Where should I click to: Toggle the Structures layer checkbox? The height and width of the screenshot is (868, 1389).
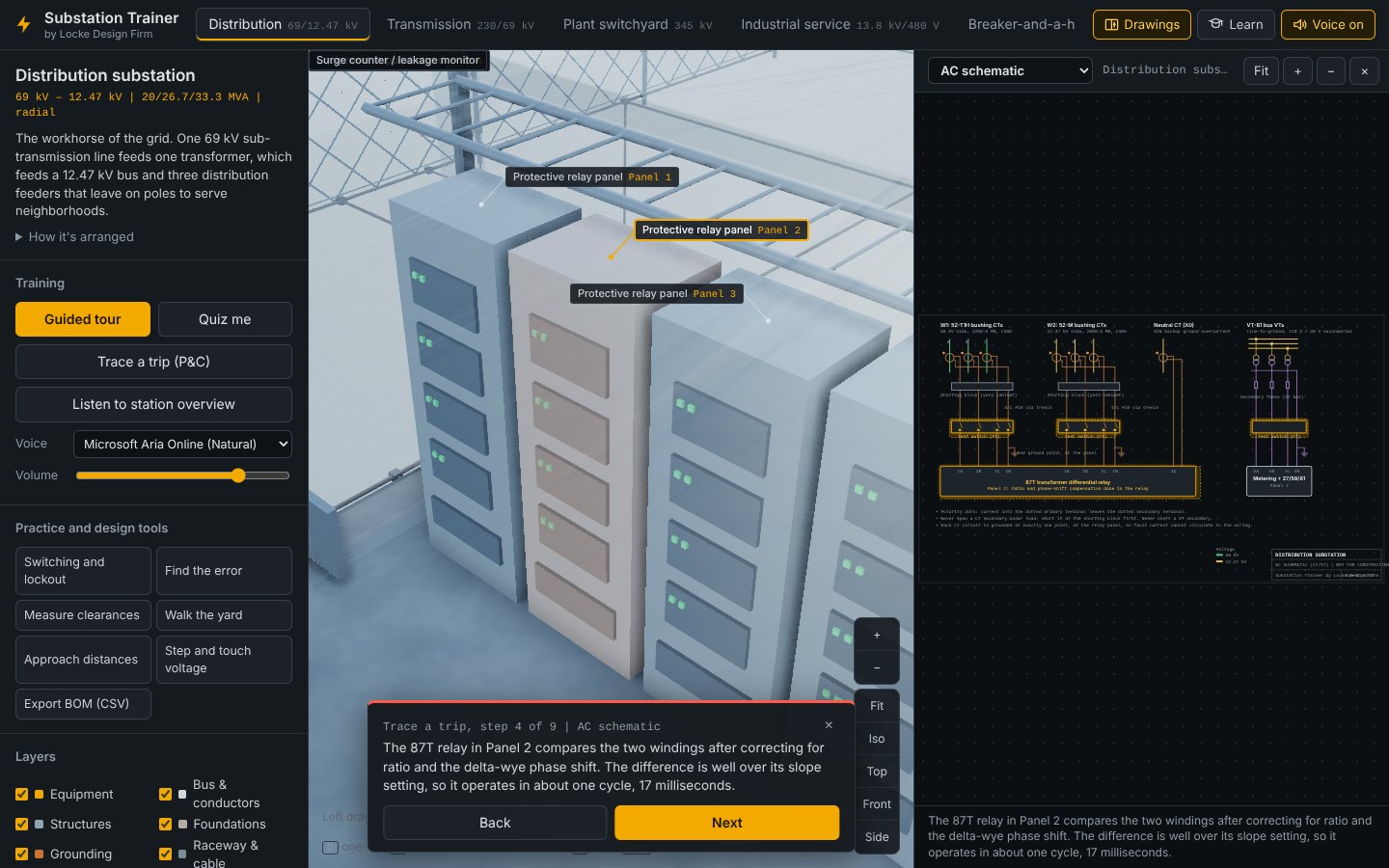pyautogui.click(x=21, y=825)
